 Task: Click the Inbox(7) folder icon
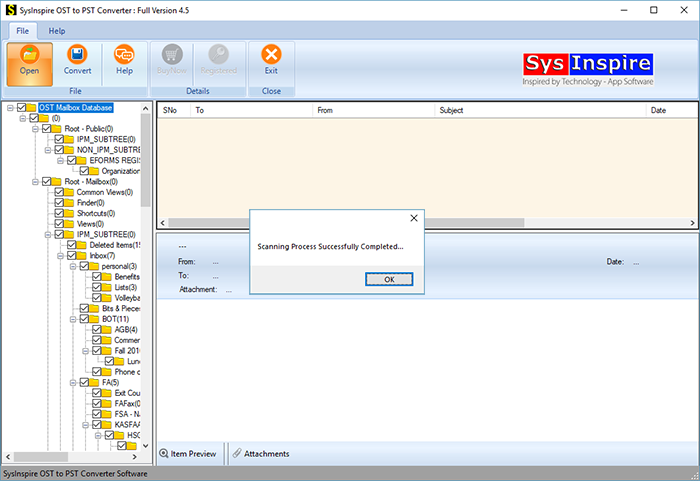click(x=81, y=255)
